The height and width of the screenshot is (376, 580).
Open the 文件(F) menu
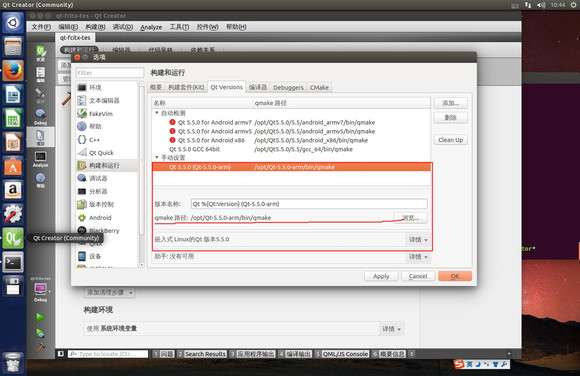[41, 27]
